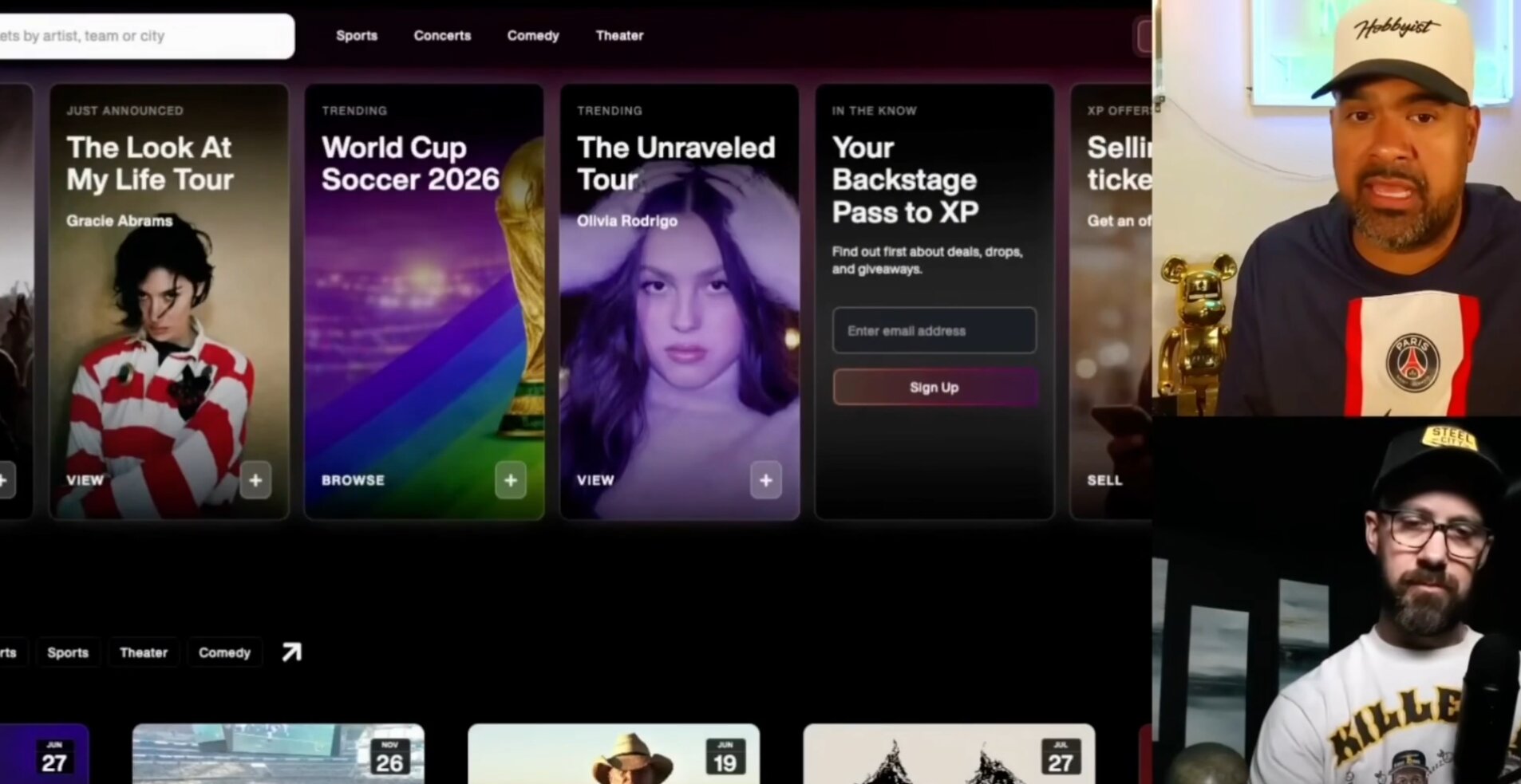This screenshot has width=1521, height=784.
Task: Open the Jun 19 event thumbnail
Action: tap(614, 754)
